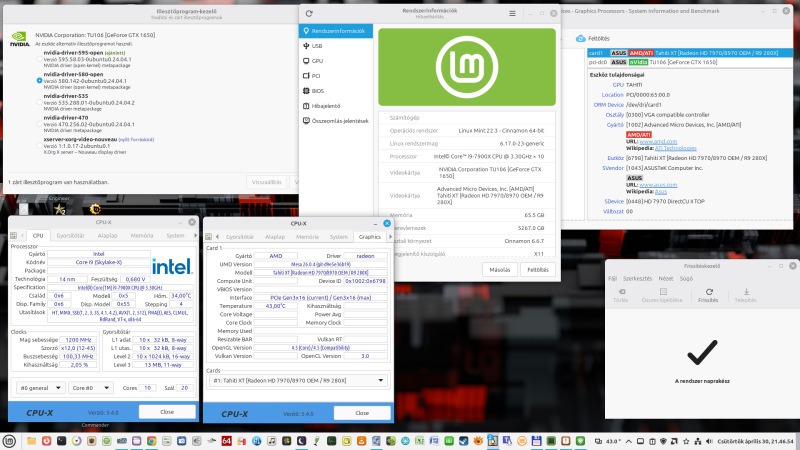
Task: Click the green shield icon on the panel
Action: tap(581, 441)
